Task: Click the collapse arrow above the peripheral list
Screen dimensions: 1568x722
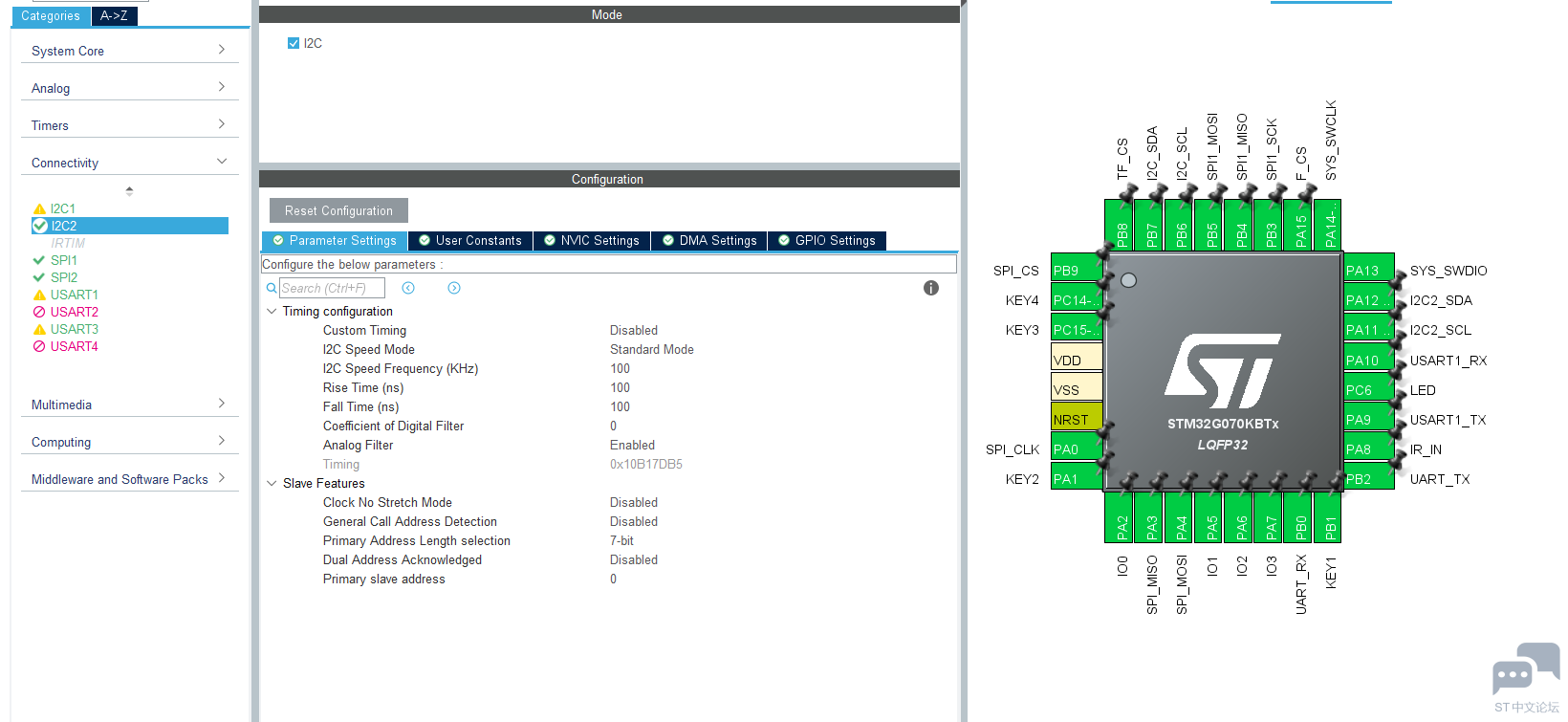Action: click(x=129, y=190)
